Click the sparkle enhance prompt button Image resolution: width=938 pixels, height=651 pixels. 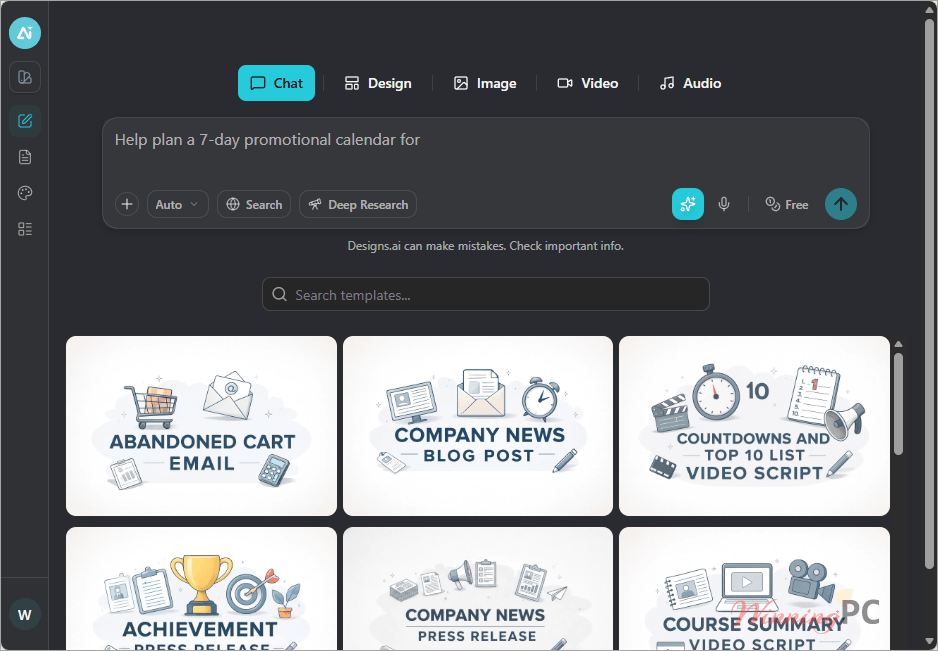pyautogui.click(x=687, y=204)
